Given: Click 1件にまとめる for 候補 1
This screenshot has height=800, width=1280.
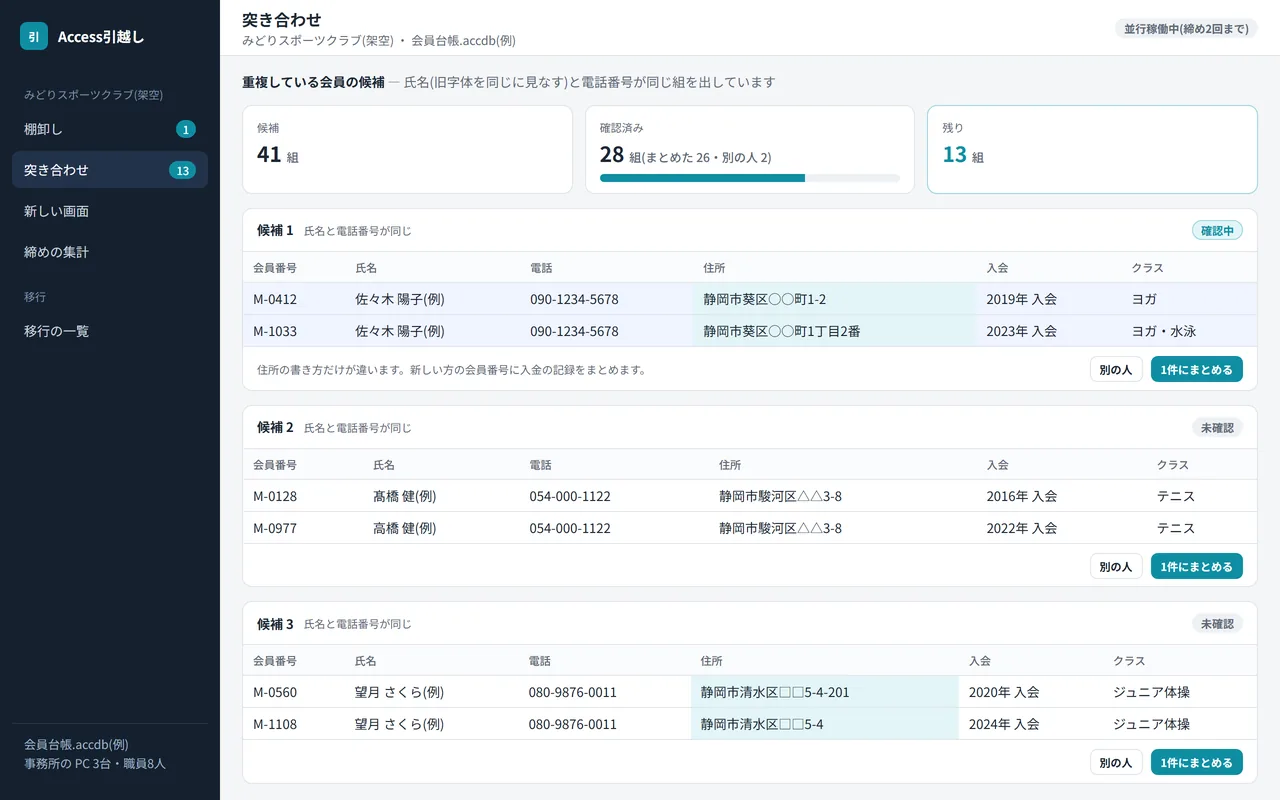Looking at the screenshot, I should coord(1197,369).
